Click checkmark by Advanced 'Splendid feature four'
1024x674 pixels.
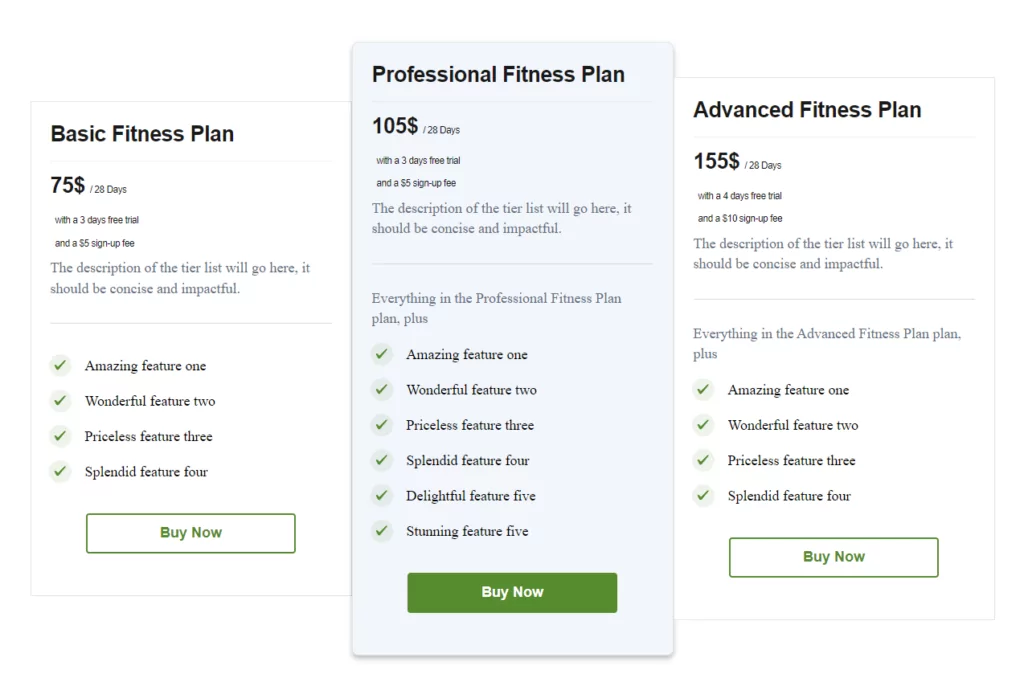point(703,495)
